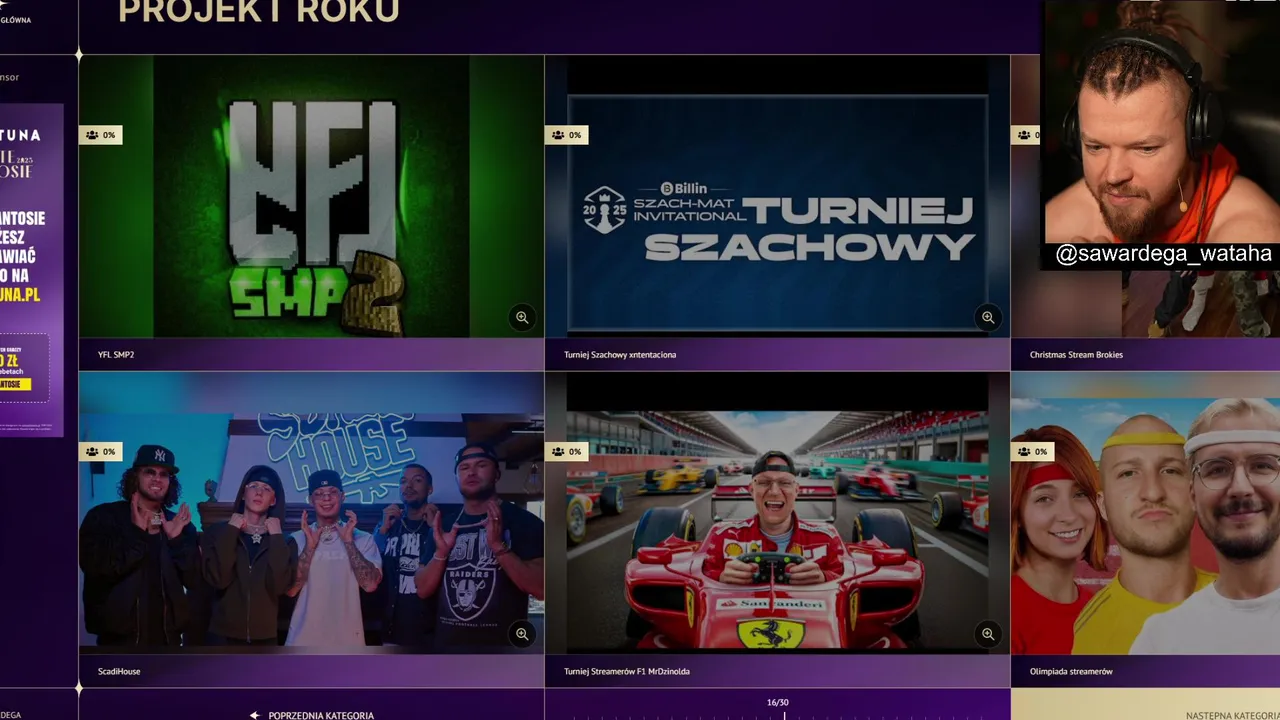
Task: Click the 0% votes badge on YFL SMP2
Action: pyautogui.click(x=101, y=135)
